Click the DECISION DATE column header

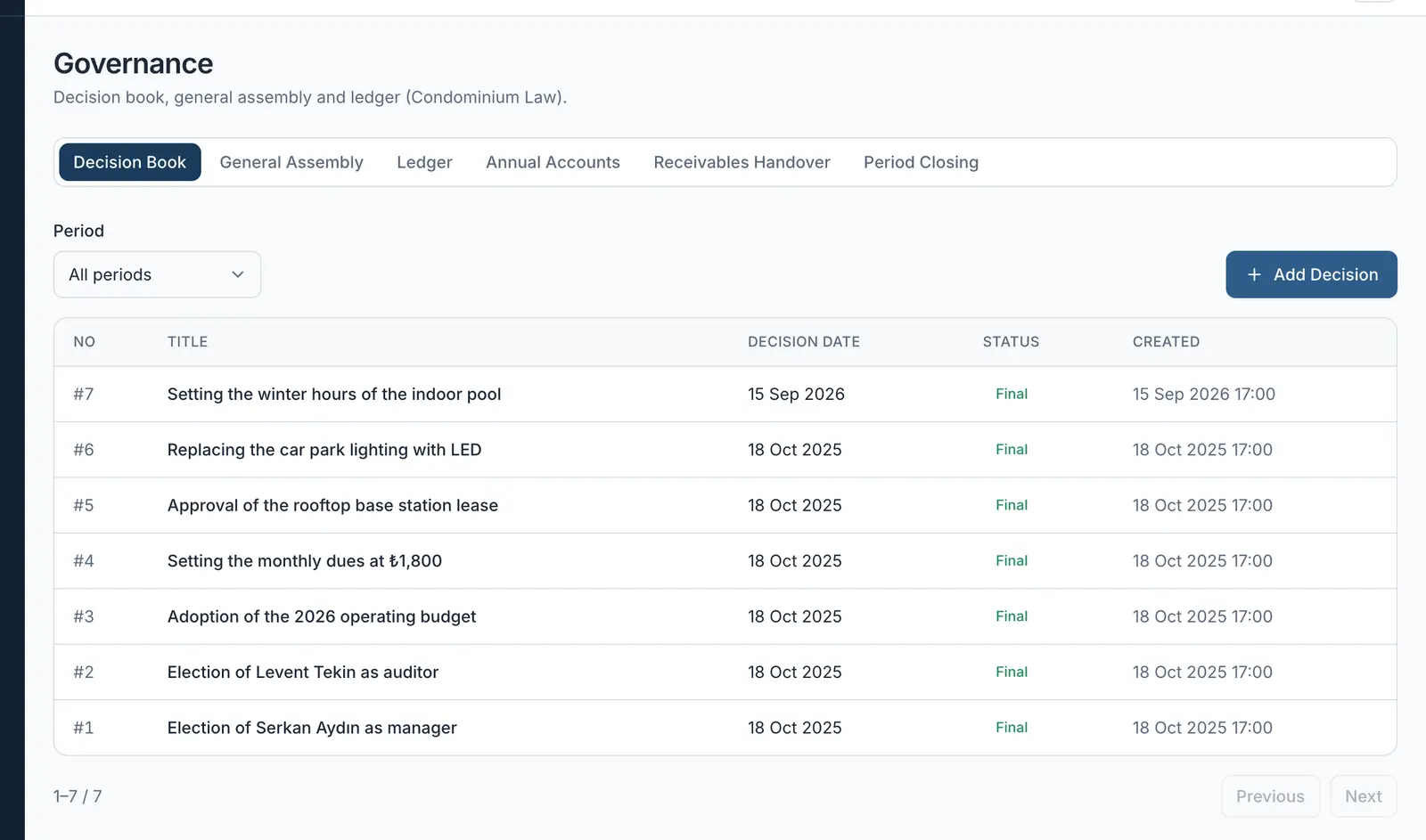pyautogui.click(x=804, y=342)
